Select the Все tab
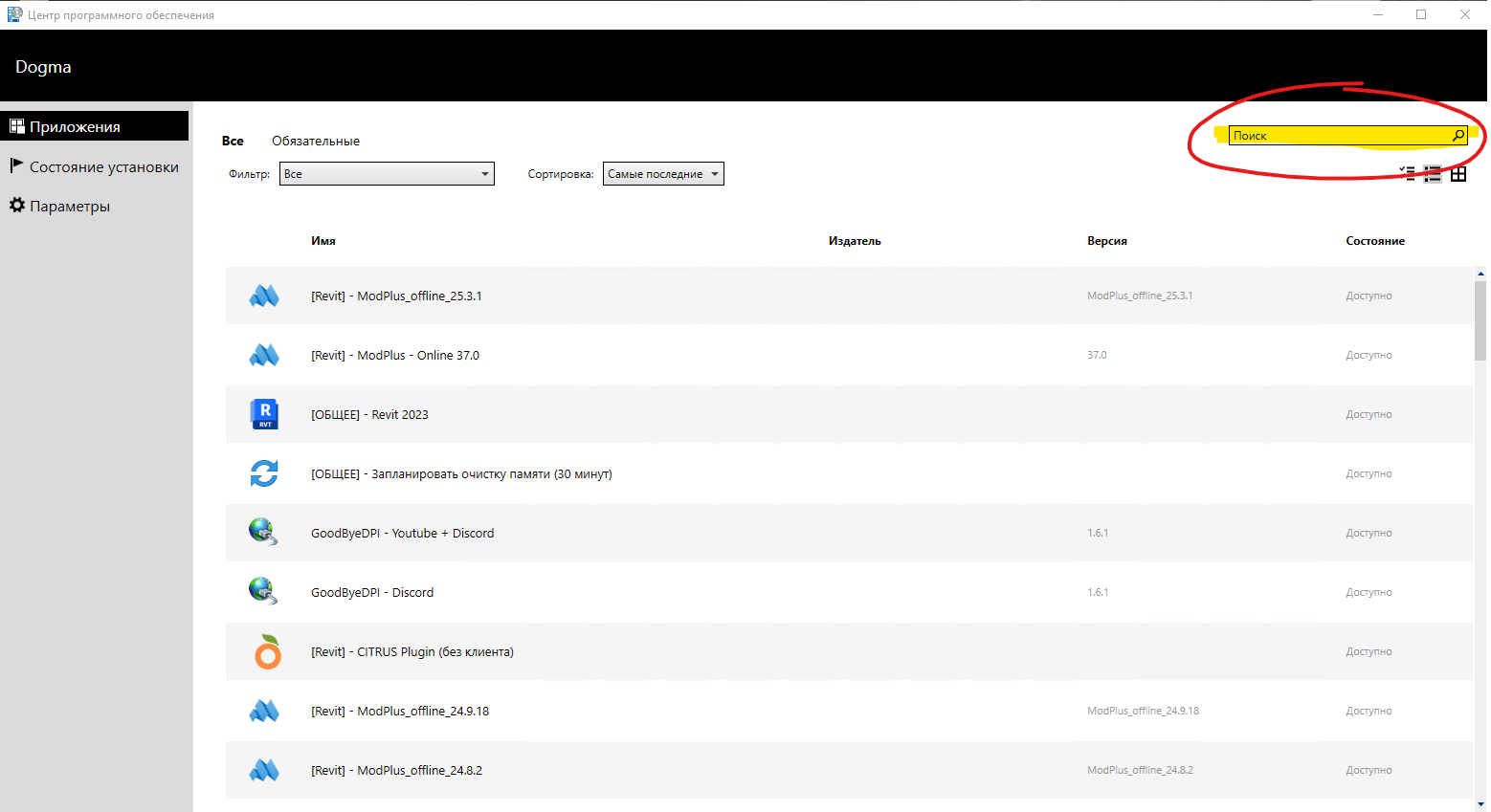1491x812 pixels. pyautogui.click(x=233, y=142)
